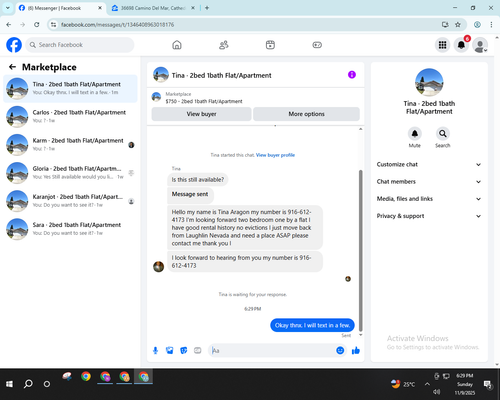Open the tab search dropdown arrow

[x=8, y=8]
